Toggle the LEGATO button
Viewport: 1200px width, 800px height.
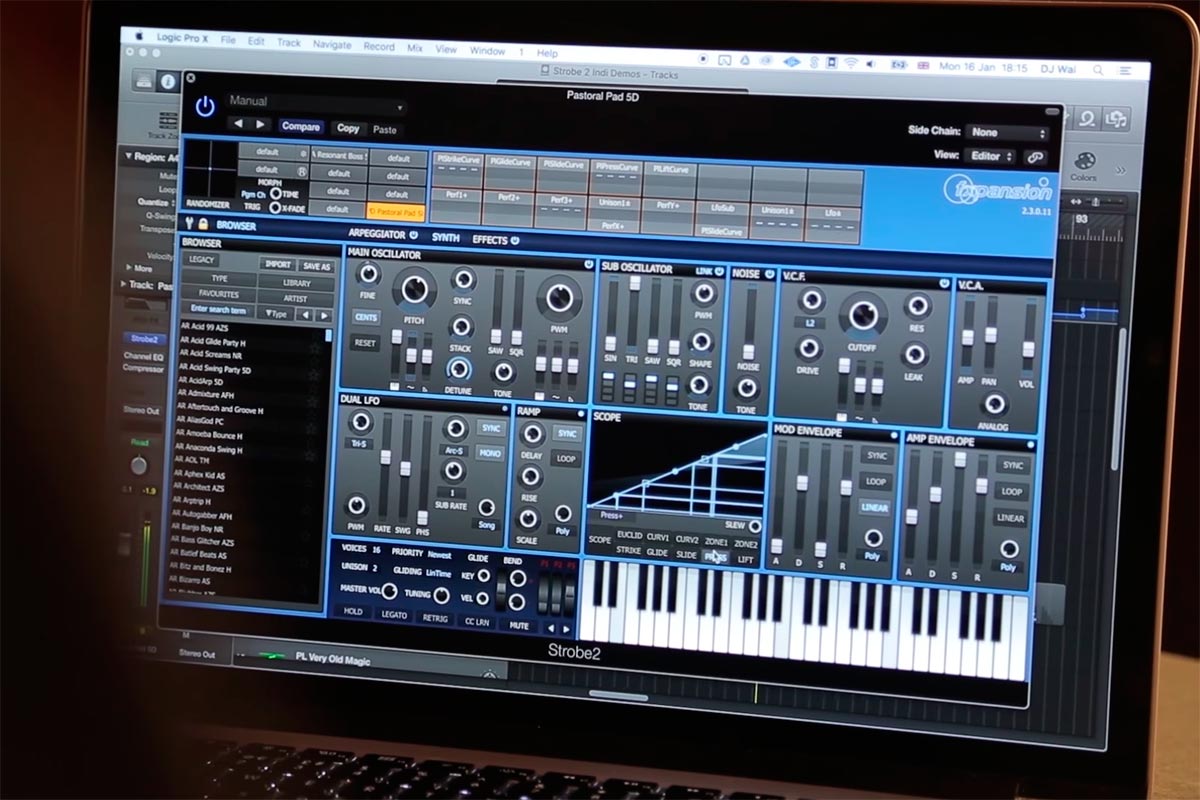pos(394,615)
